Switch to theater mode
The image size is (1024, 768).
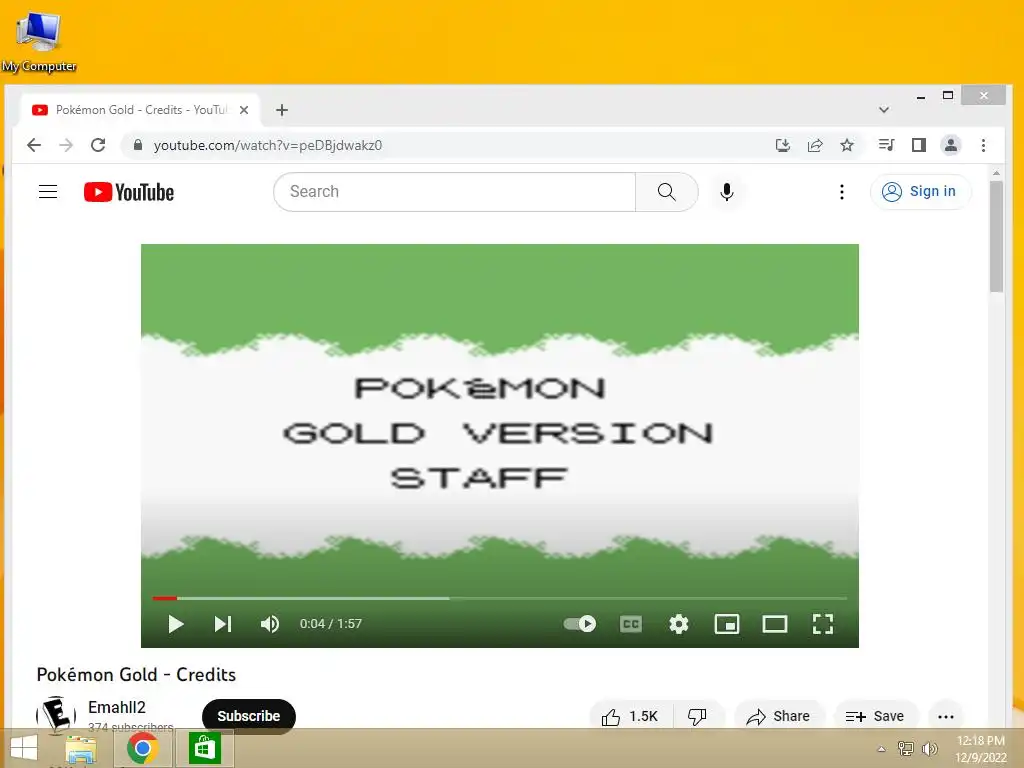coord(775,624)
